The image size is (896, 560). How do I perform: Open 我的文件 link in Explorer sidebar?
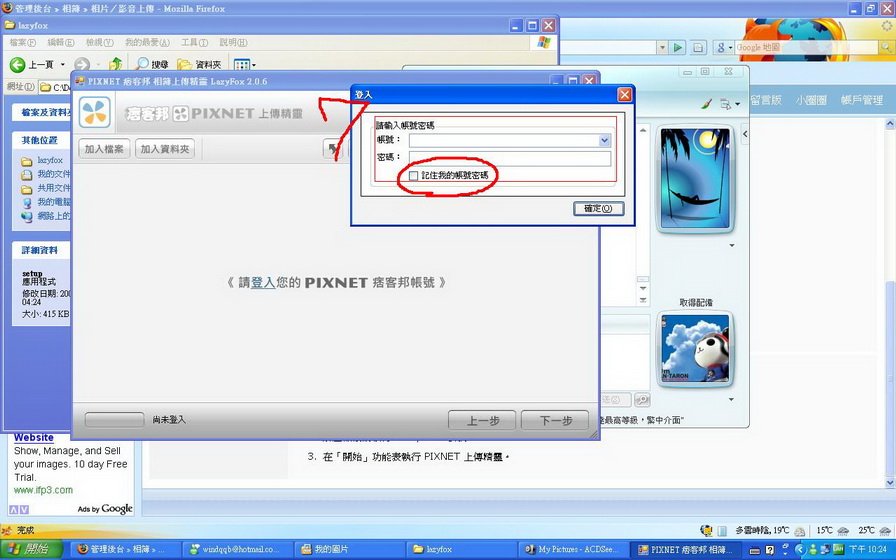pyautogui.click(x=54, y=174)
